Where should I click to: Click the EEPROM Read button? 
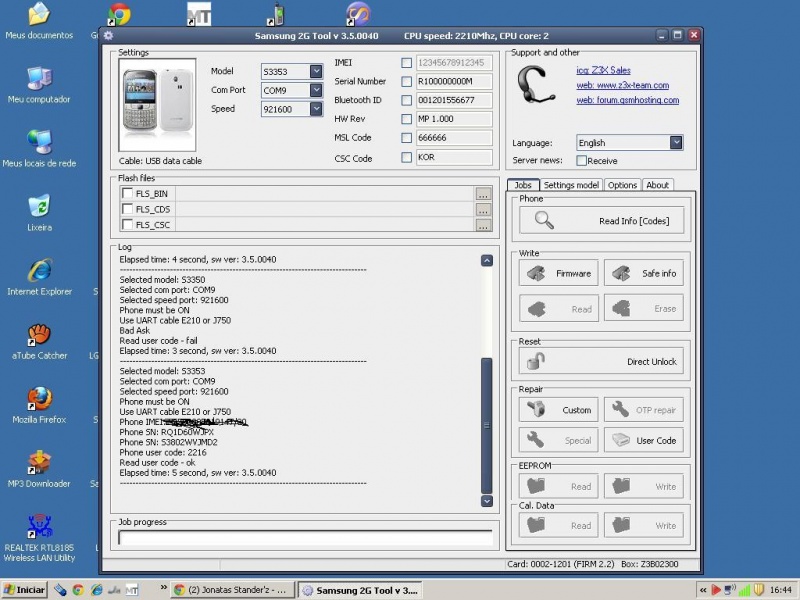click(559, 486)
